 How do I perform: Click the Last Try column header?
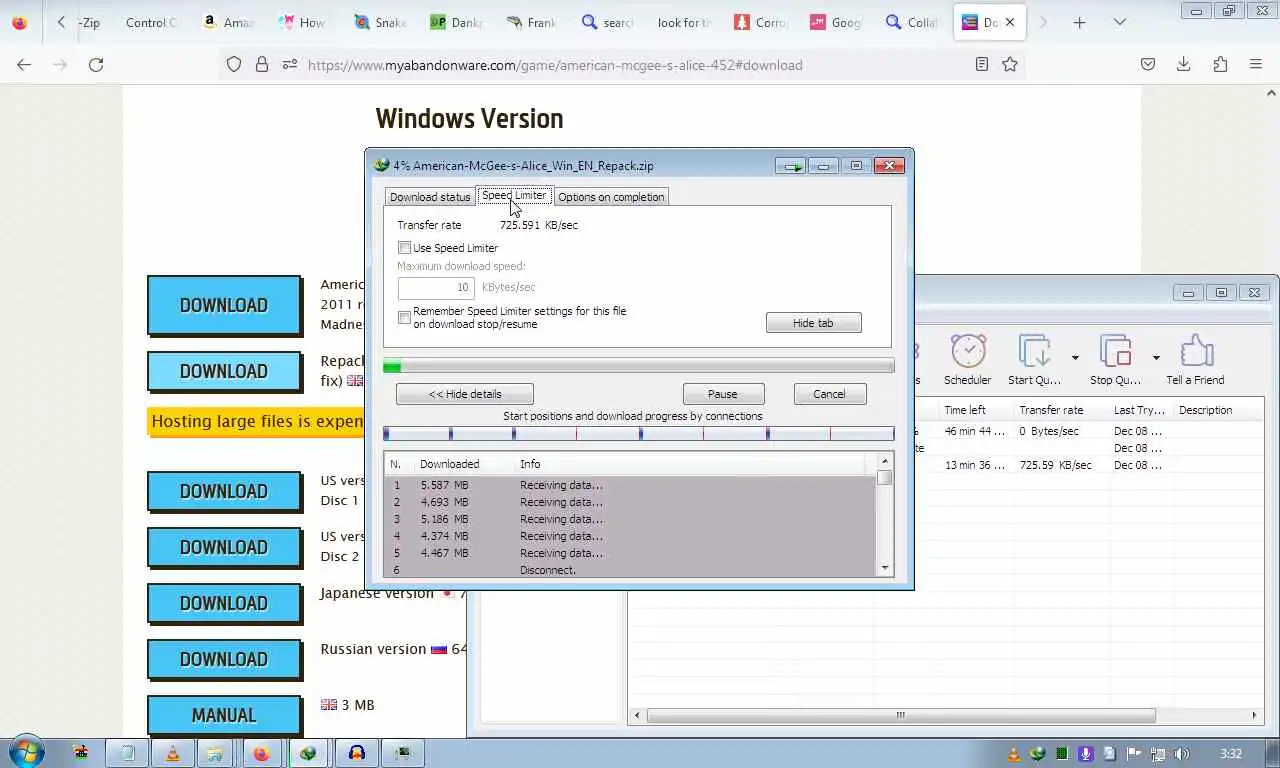click(1139, 410)
